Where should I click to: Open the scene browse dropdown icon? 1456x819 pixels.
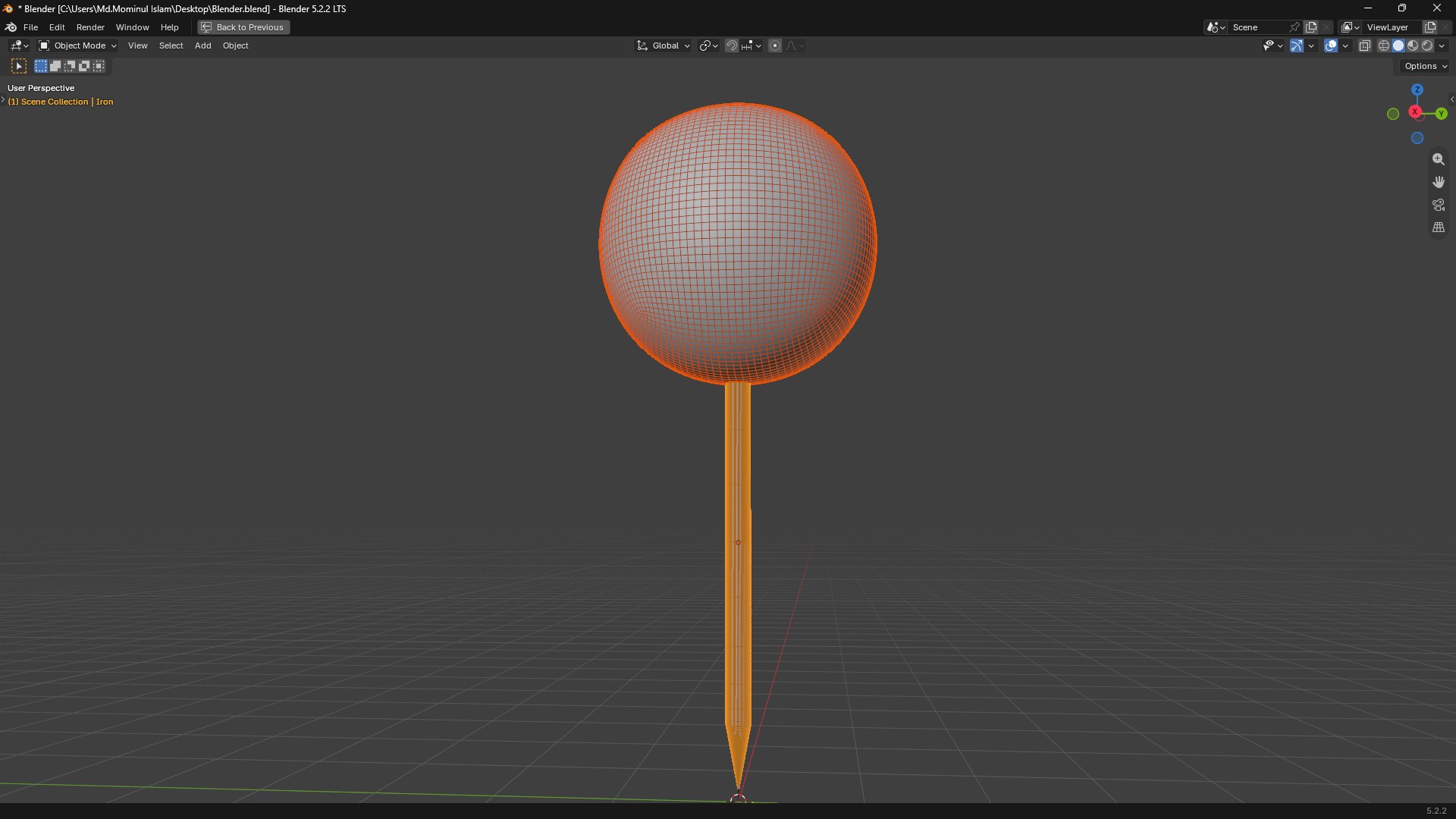1216,27
